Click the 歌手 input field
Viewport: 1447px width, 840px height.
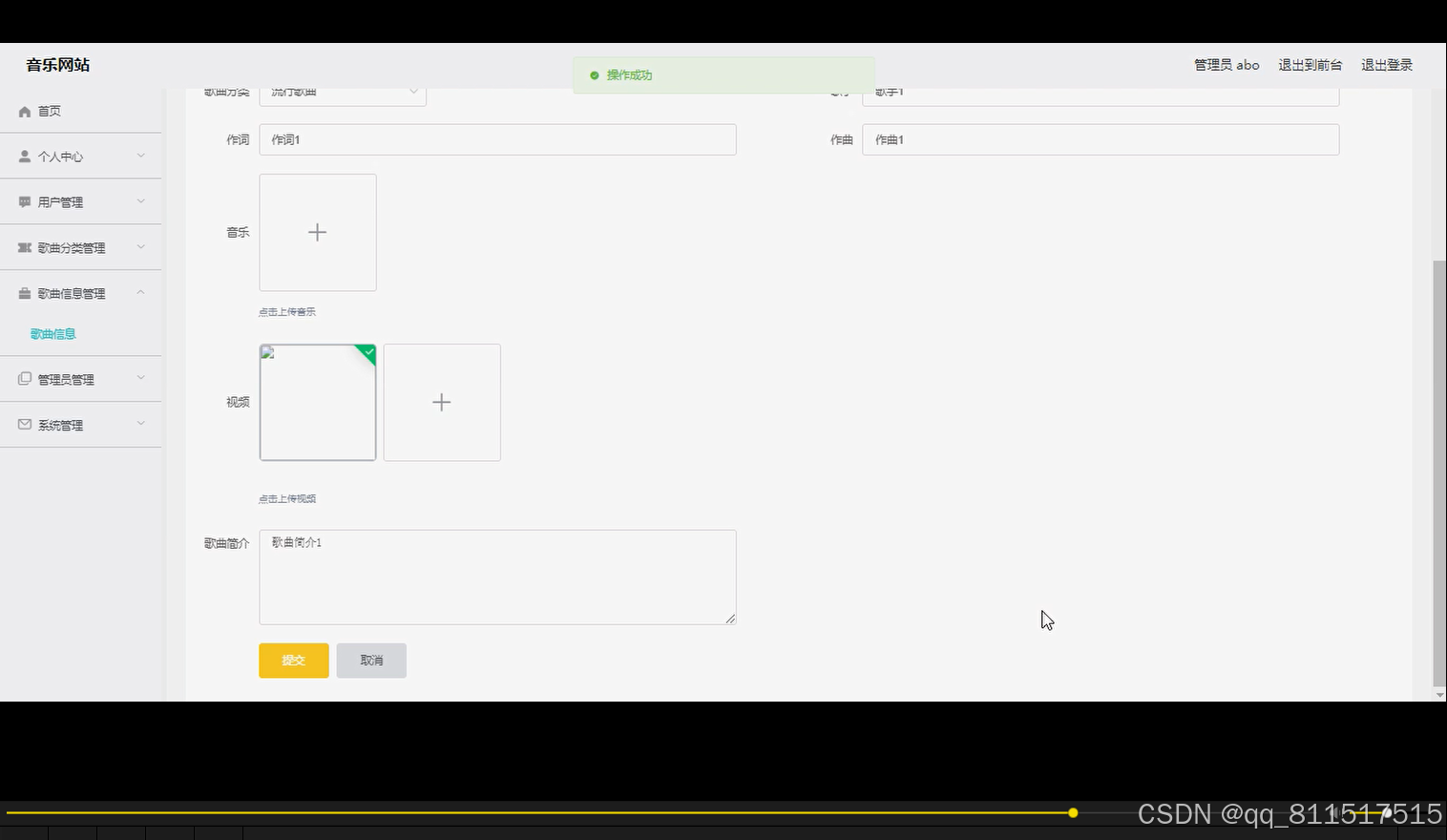pyautogui.click(x=1101, y=95)
